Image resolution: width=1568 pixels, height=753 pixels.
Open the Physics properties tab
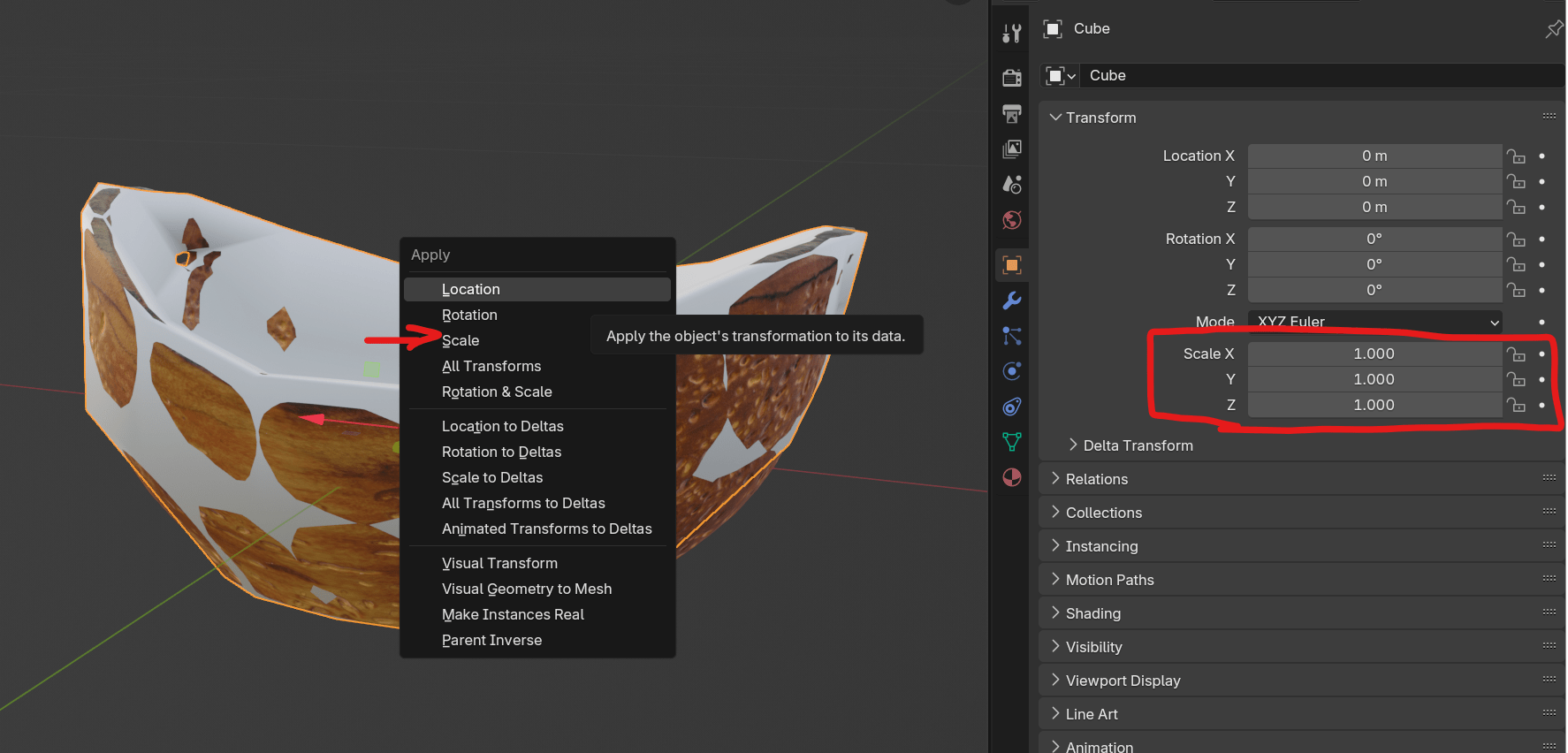pos(1012,371)
